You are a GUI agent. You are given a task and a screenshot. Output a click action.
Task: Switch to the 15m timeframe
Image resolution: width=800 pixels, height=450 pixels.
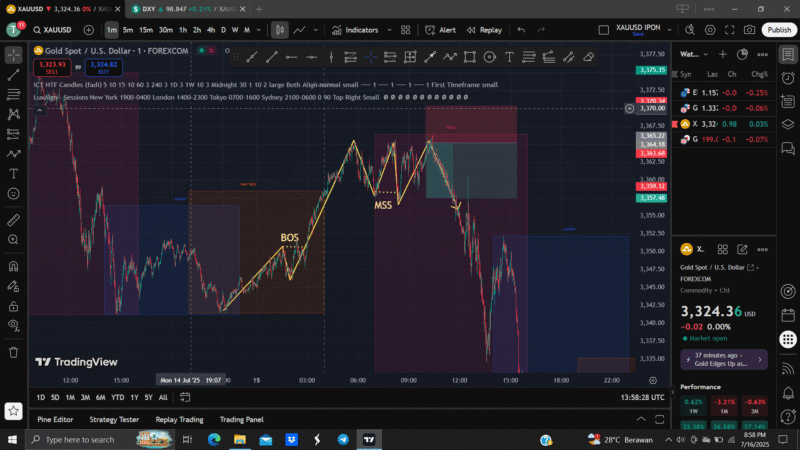pyautogui.click(x=145, y=30)
